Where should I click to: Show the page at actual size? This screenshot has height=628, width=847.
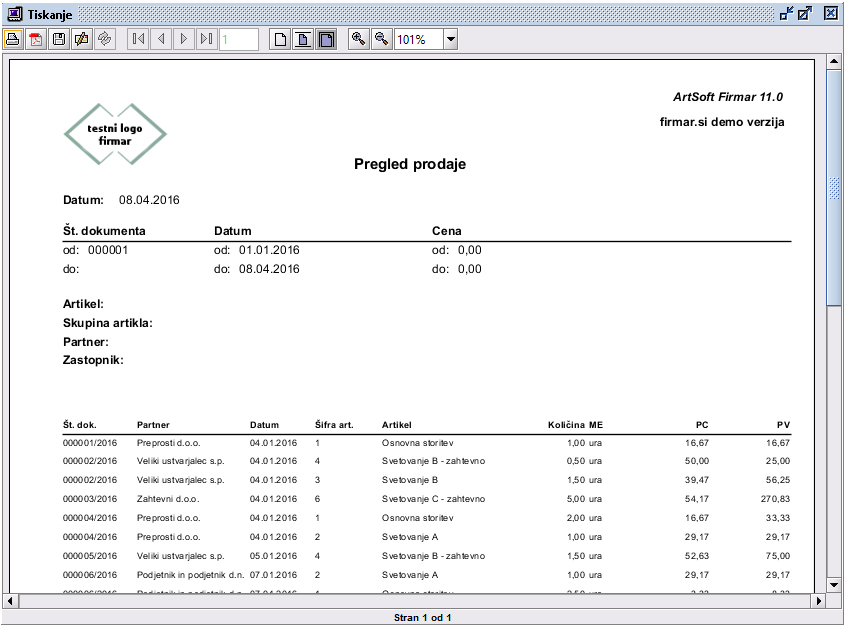point(280,39)
